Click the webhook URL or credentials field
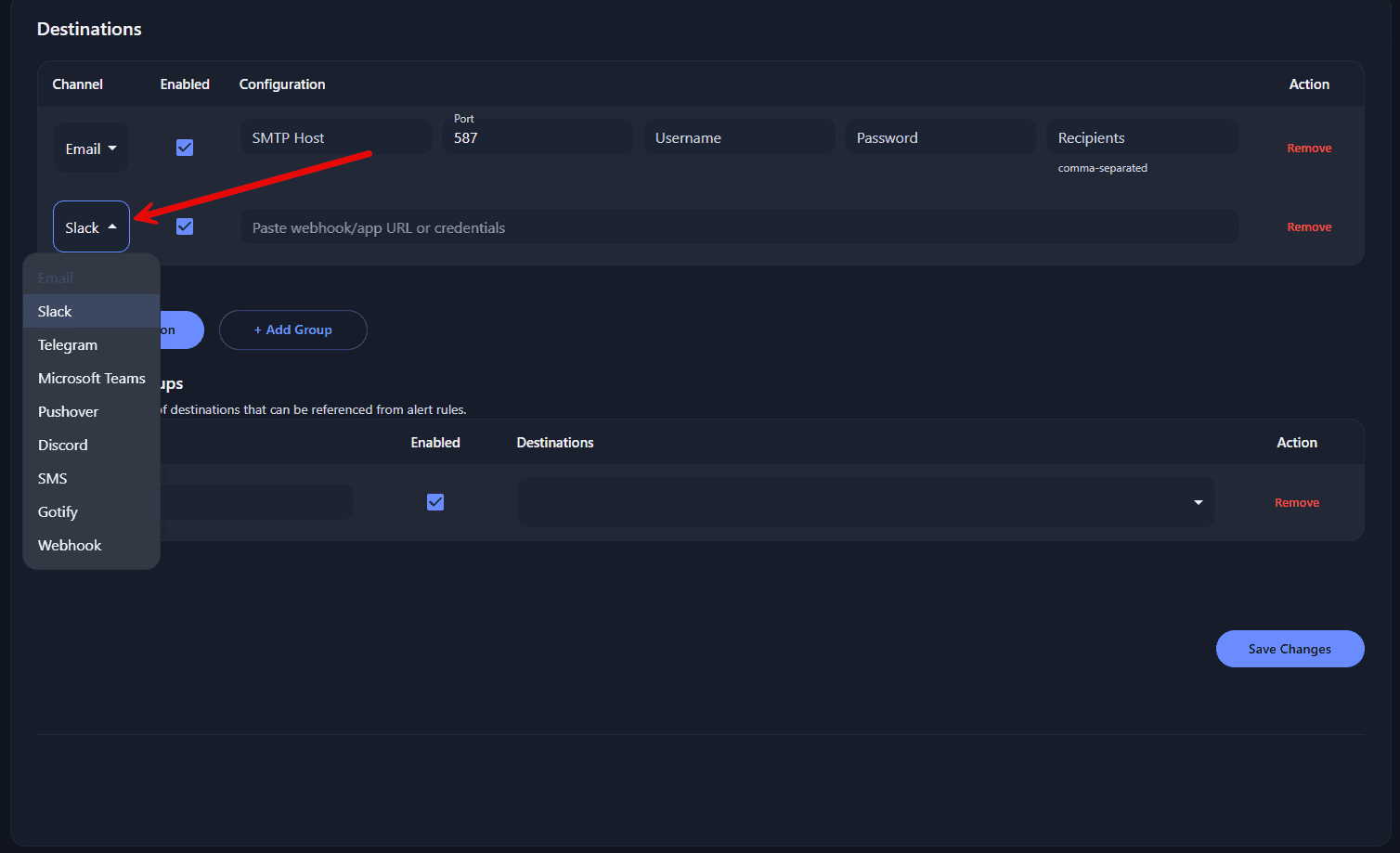 738,226
